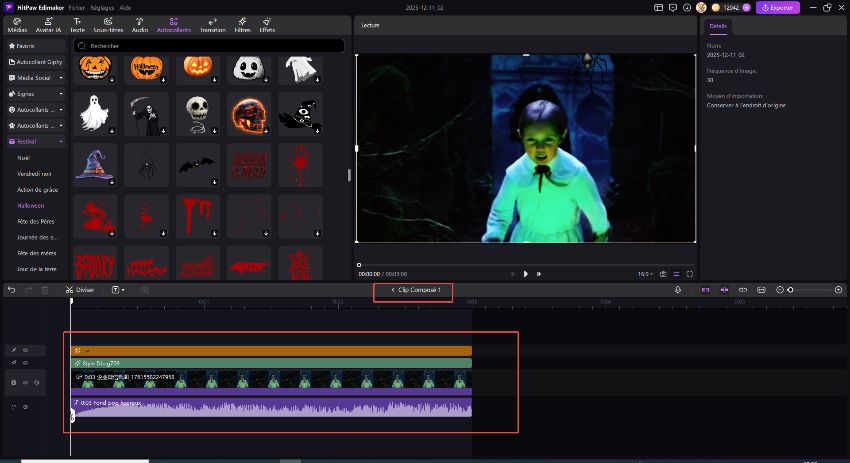Download the grim reaper sticker
This screenshot has height=463, width=850.
click(163, 131)
